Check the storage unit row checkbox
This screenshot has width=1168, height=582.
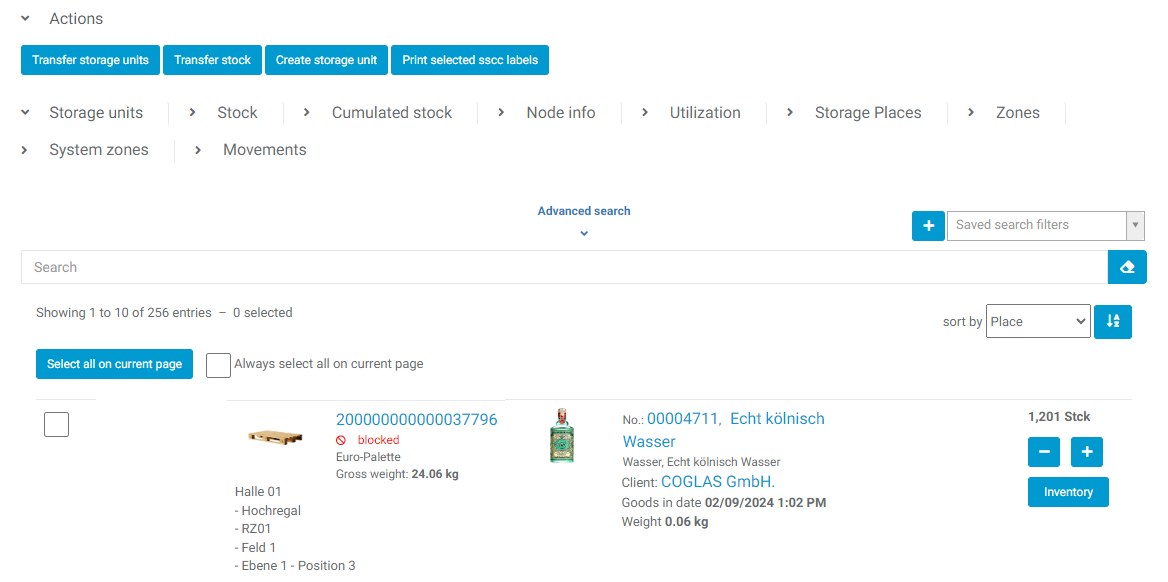(x=57, y=425)
